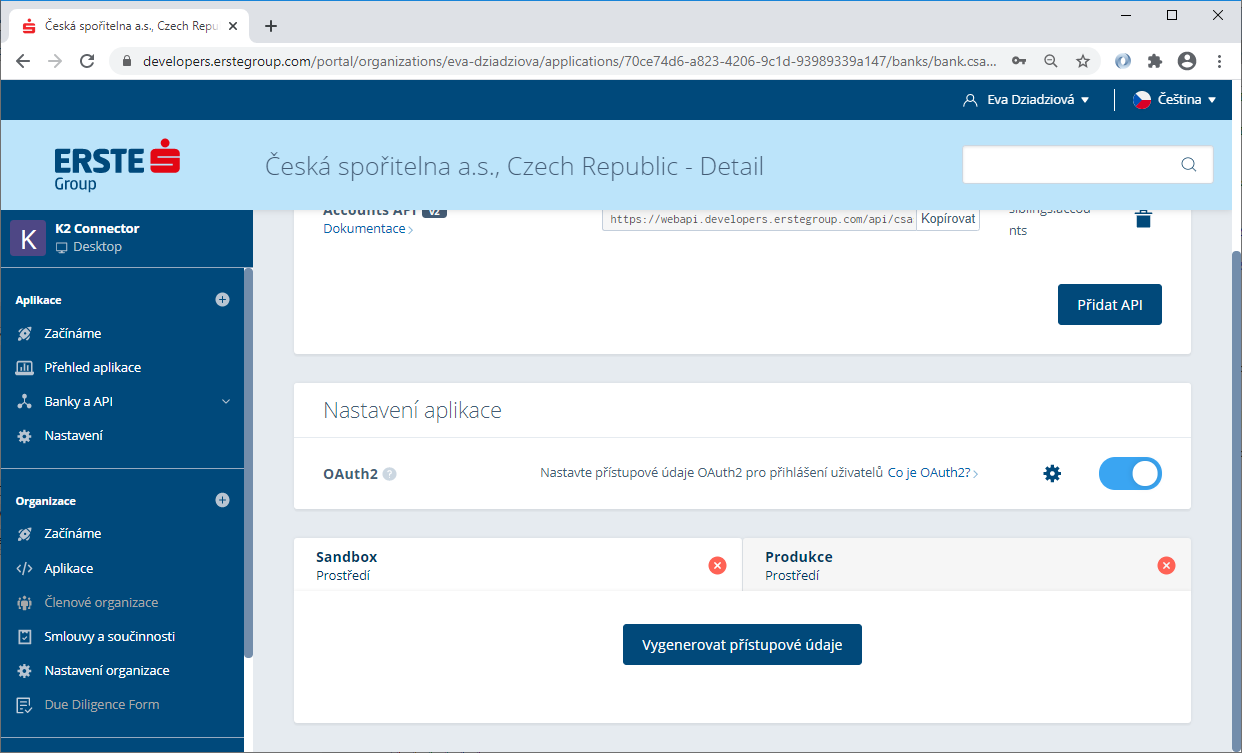Open Začínáme under Aplikace
Viewport: 1242px width, 753px height.
tap(72, 333)
